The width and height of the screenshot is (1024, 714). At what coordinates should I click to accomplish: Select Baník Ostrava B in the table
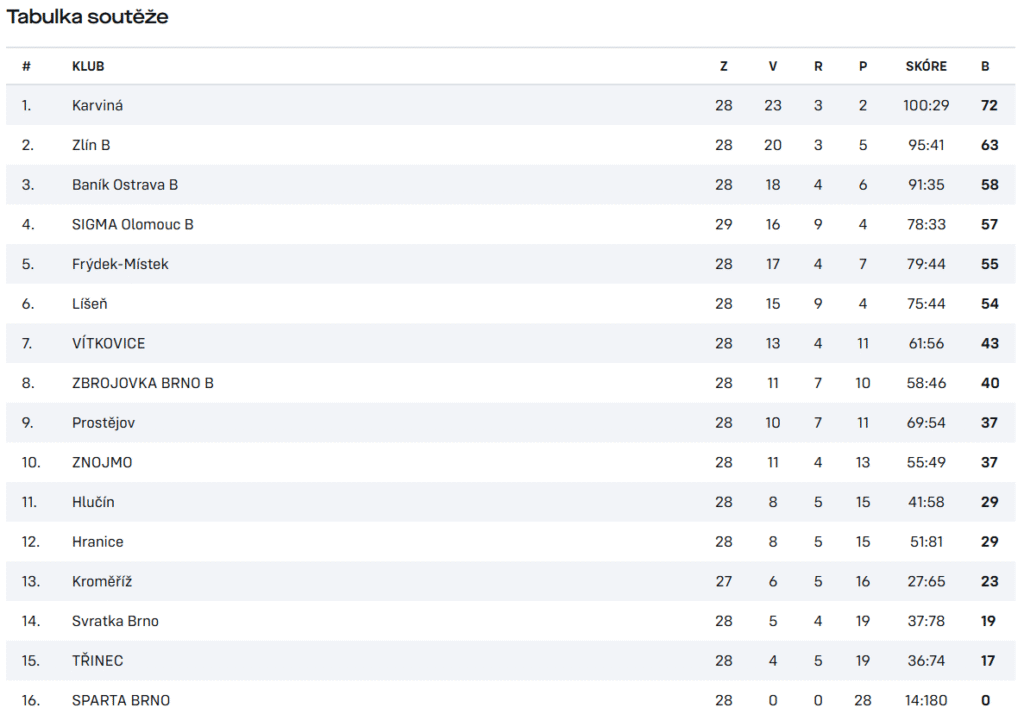tap(125, 185)
